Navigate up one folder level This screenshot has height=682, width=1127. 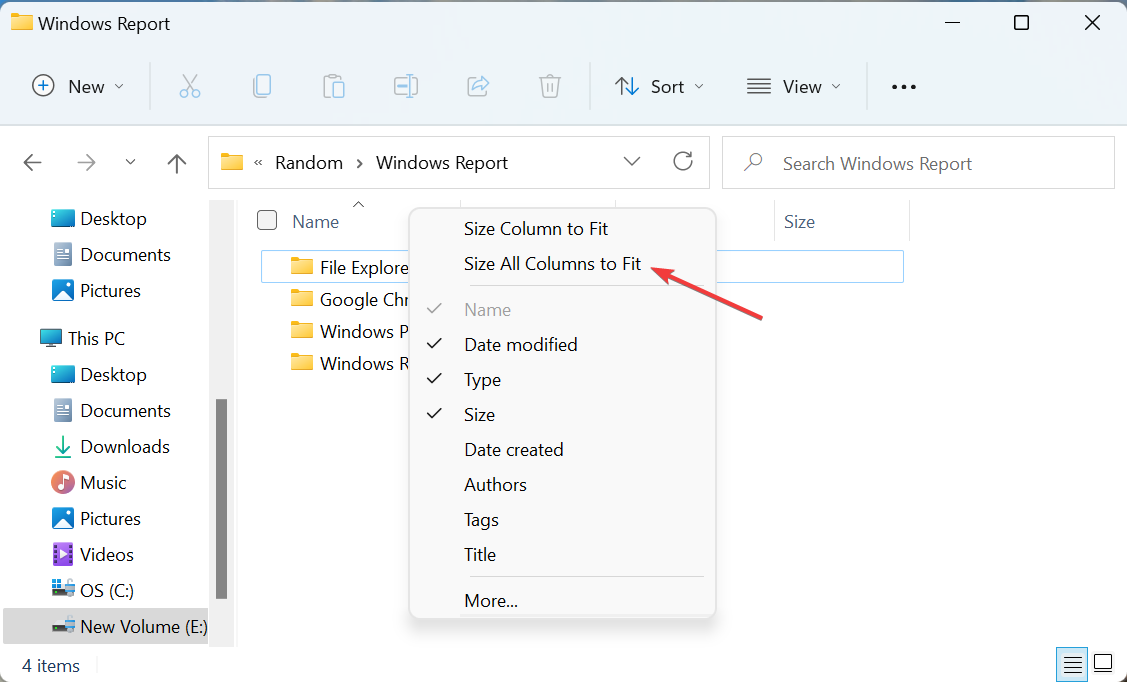point(176,162)
